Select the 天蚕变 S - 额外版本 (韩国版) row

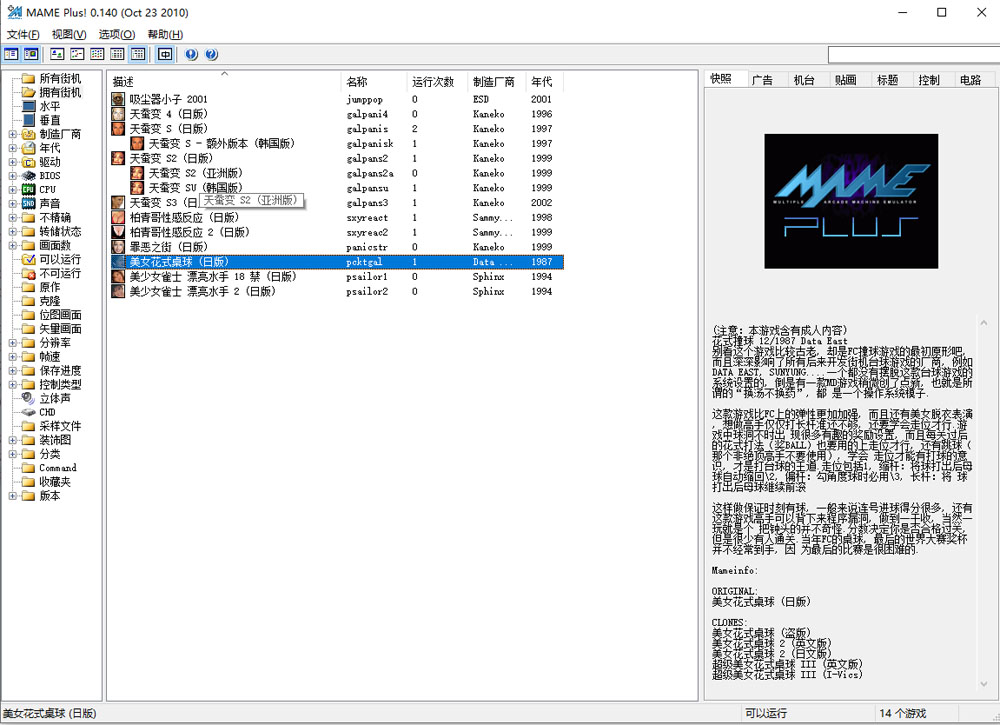(337, 143)
